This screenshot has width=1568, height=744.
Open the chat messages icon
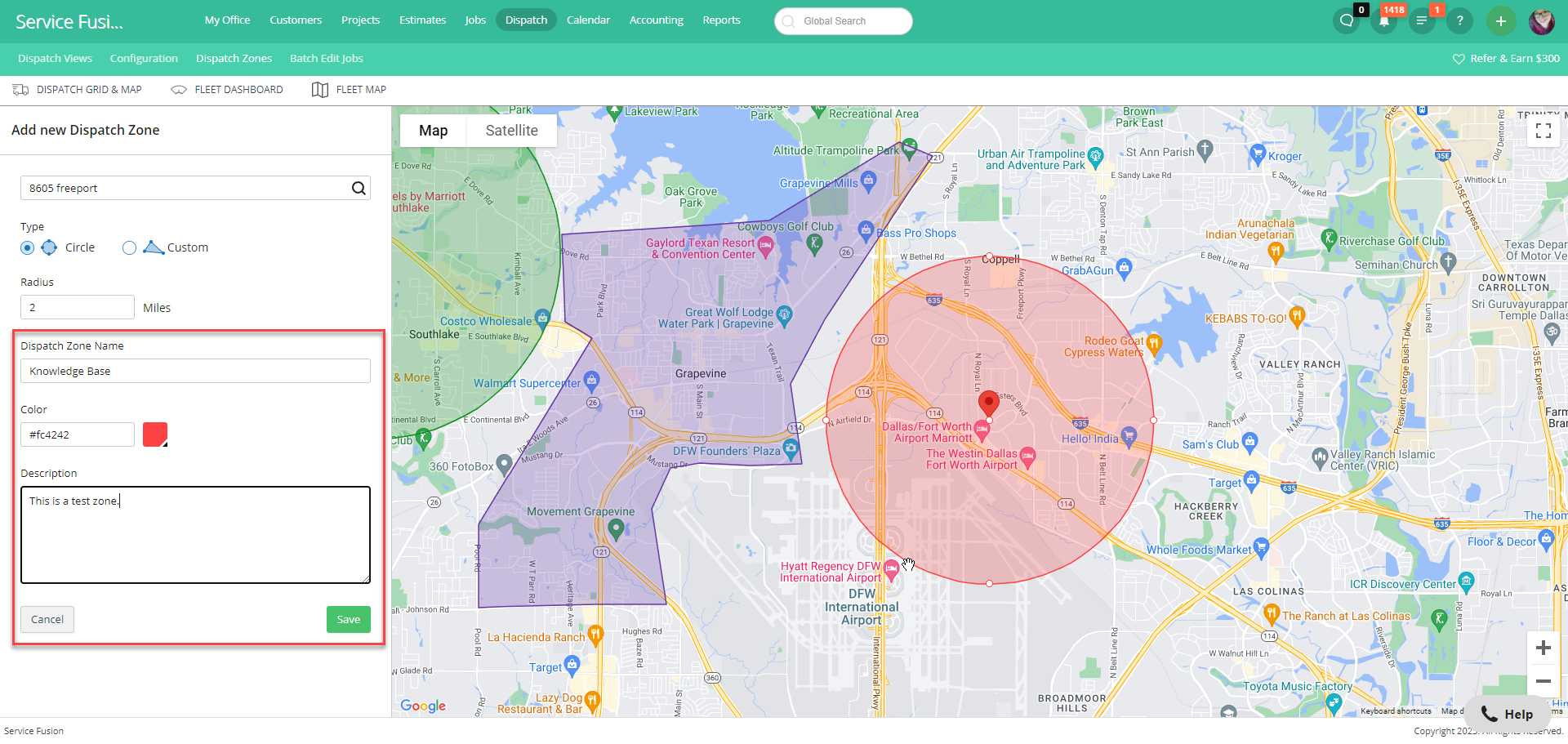[1346, 21]
